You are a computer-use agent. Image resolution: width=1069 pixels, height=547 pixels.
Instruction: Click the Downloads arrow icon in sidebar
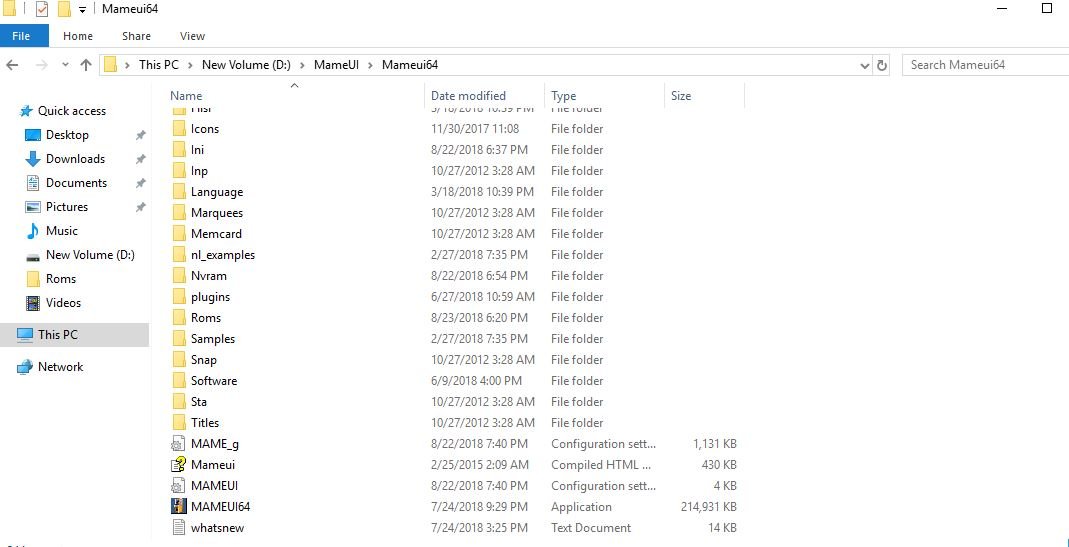point(33,159)
